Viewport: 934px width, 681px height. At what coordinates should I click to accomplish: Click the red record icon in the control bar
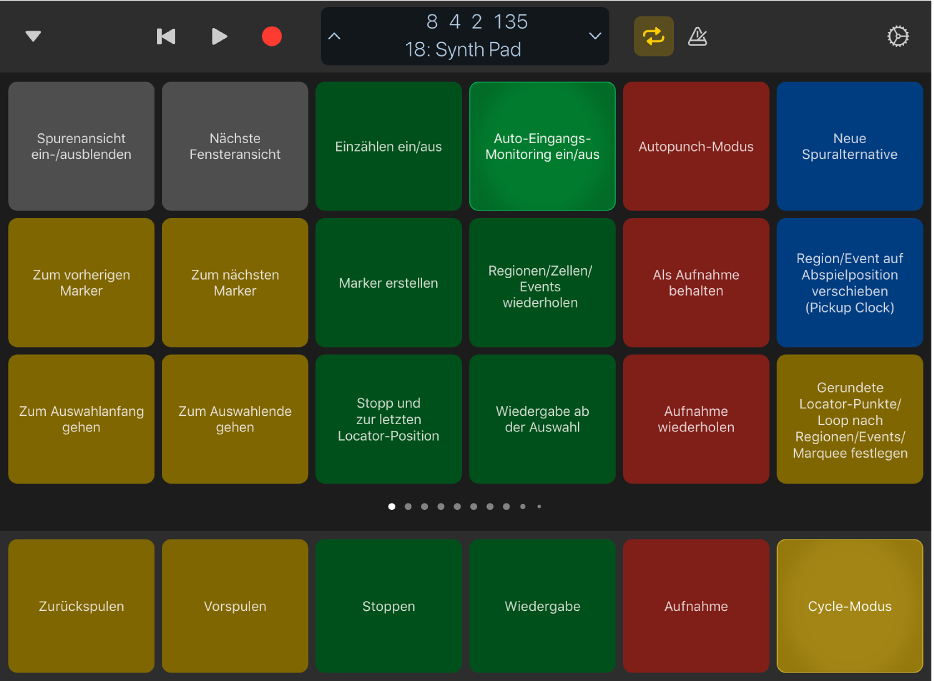[272, 36]
